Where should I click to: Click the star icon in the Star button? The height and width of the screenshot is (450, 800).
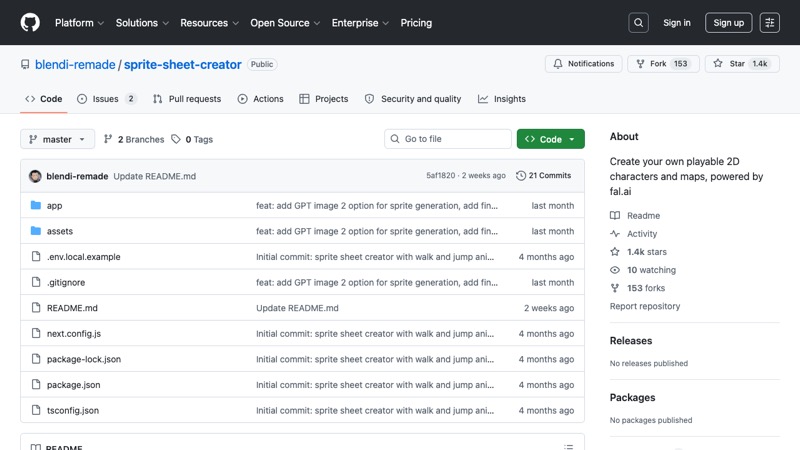[x=718, y=64]
